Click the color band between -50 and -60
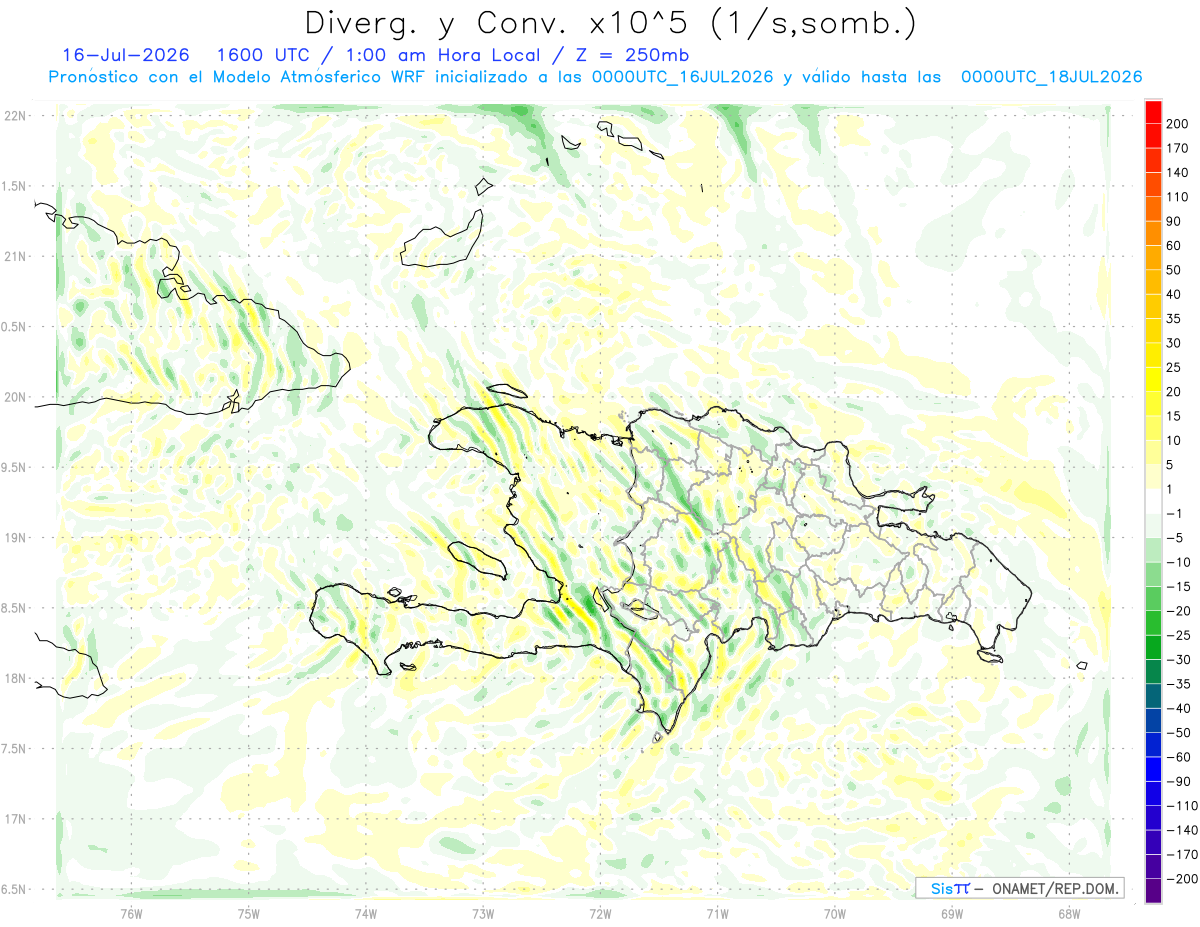Image resolution: width=1200 pixels, height=927 pixels. click(1153, 745)
